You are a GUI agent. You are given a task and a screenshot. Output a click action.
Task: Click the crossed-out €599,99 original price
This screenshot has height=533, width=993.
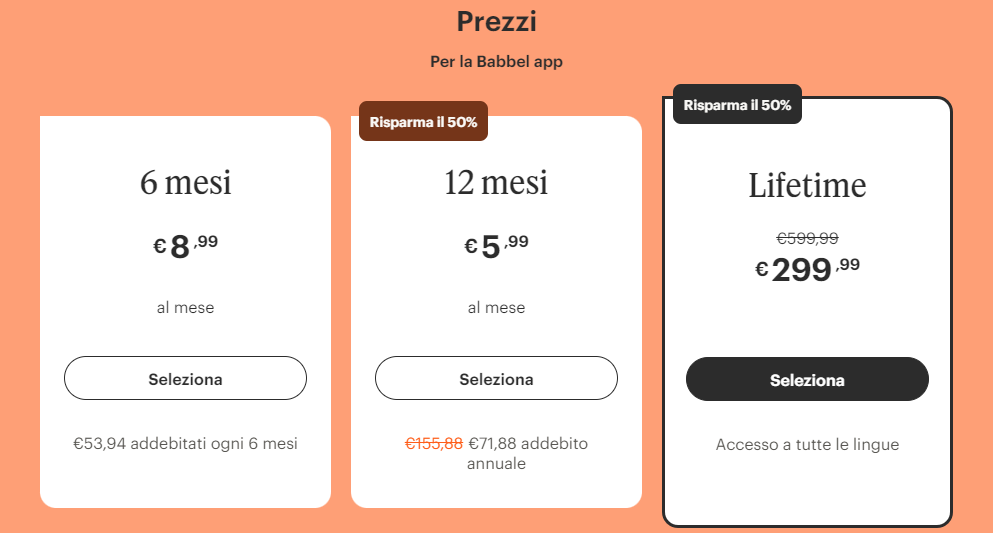point(807,238)
